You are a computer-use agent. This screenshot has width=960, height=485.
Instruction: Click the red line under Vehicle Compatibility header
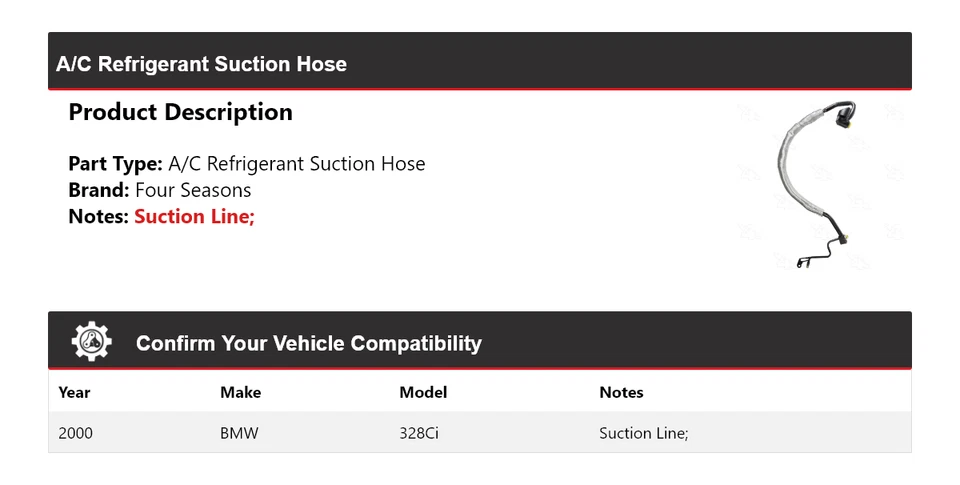pos(480,369)
